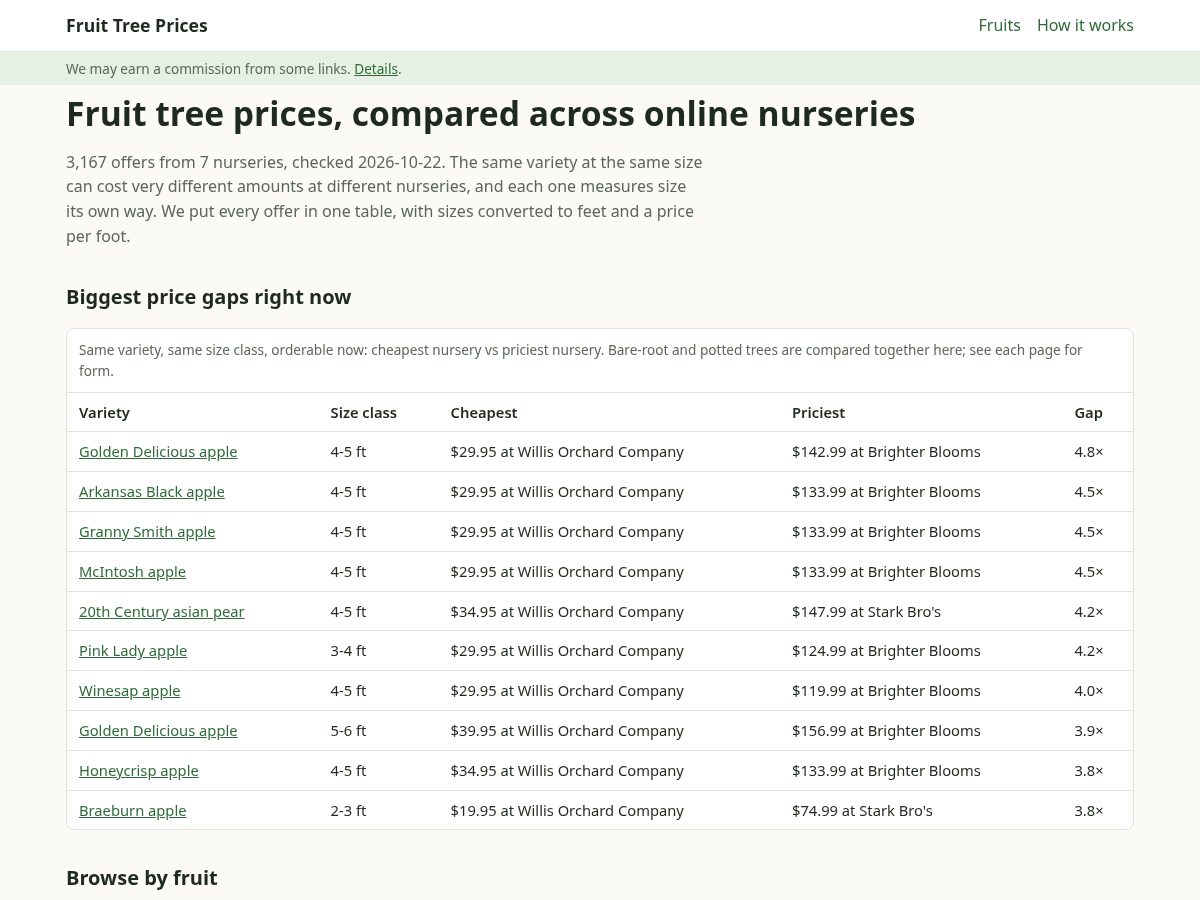The image size is (1200, 900).
Task: Open the Winesap apple link
Action: [x=129, y=691]
